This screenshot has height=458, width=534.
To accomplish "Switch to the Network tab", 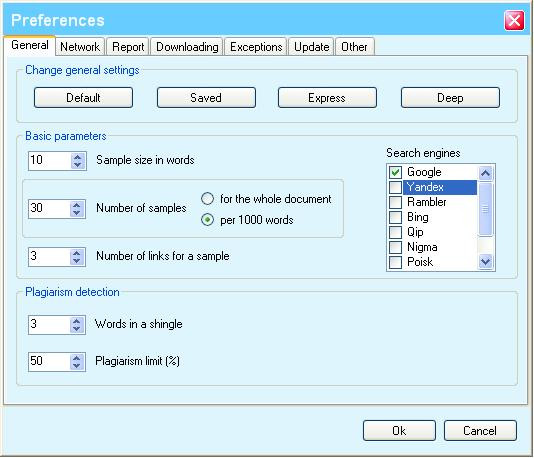I will click(x=80, y=46).
